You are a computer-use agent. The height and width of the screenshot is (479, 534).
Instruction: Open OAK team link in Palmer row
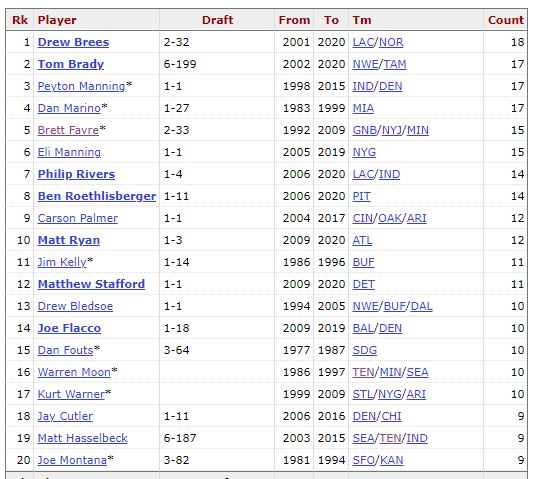[390, 218]
